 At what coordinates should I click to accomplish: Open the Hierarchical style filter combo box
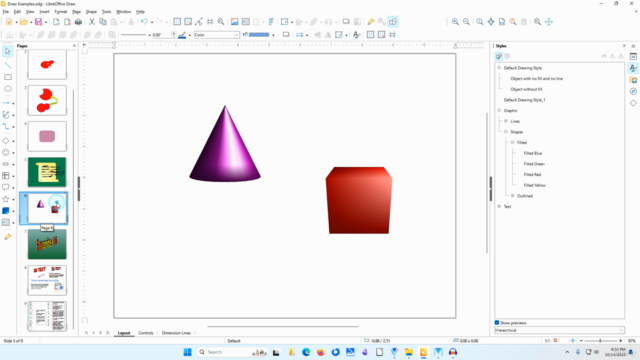(x=559, y=330)
